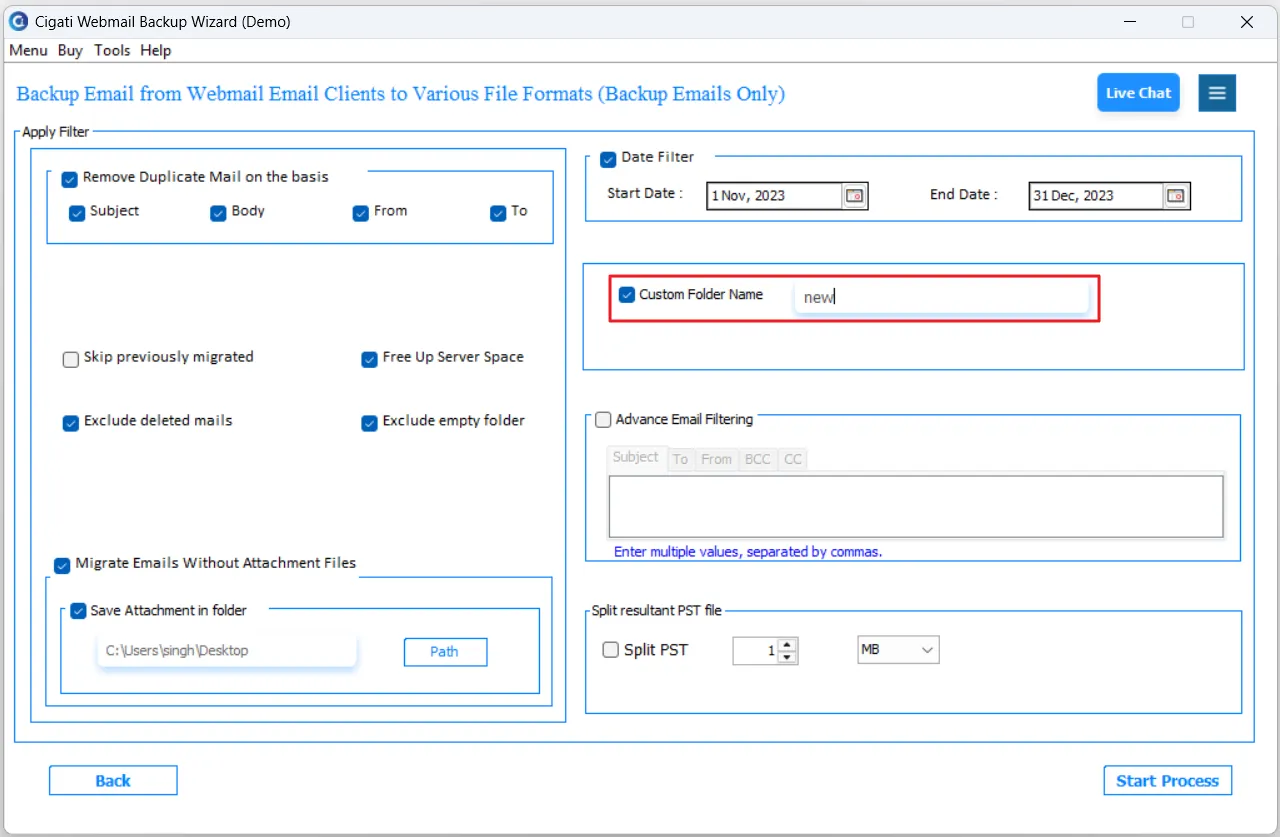Toggle Exclude empty folder checkbox

click(369, 423)
